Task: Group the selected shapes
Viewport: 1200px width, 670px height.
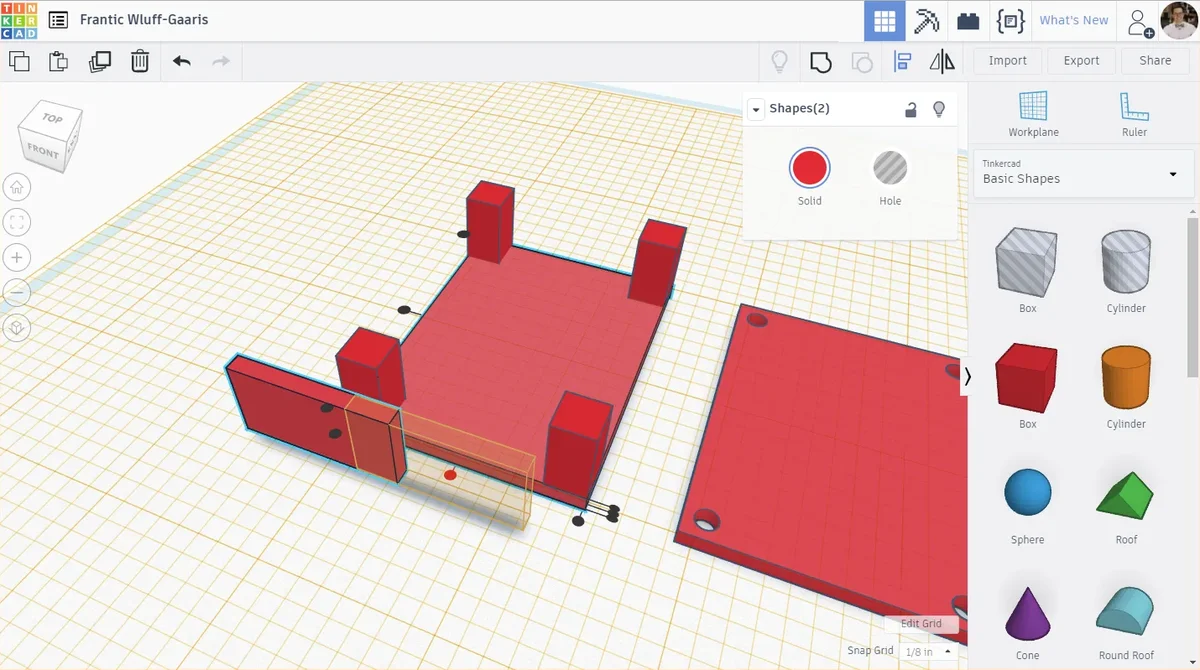Action: 821,62
